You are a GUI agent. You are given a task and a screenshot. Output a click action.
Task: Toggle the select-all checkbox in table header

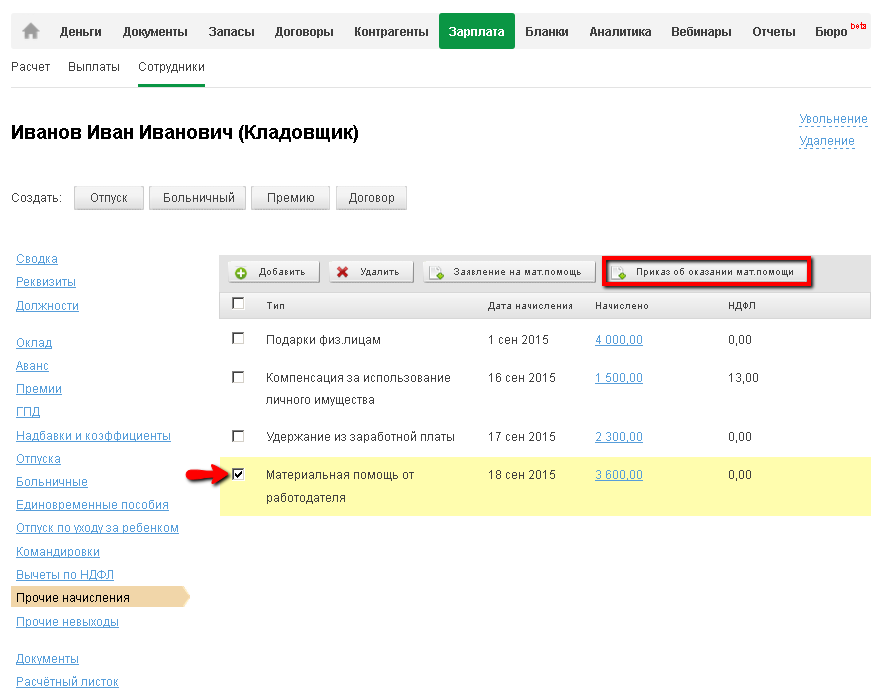pyautogui.click(x=238, y=304)
